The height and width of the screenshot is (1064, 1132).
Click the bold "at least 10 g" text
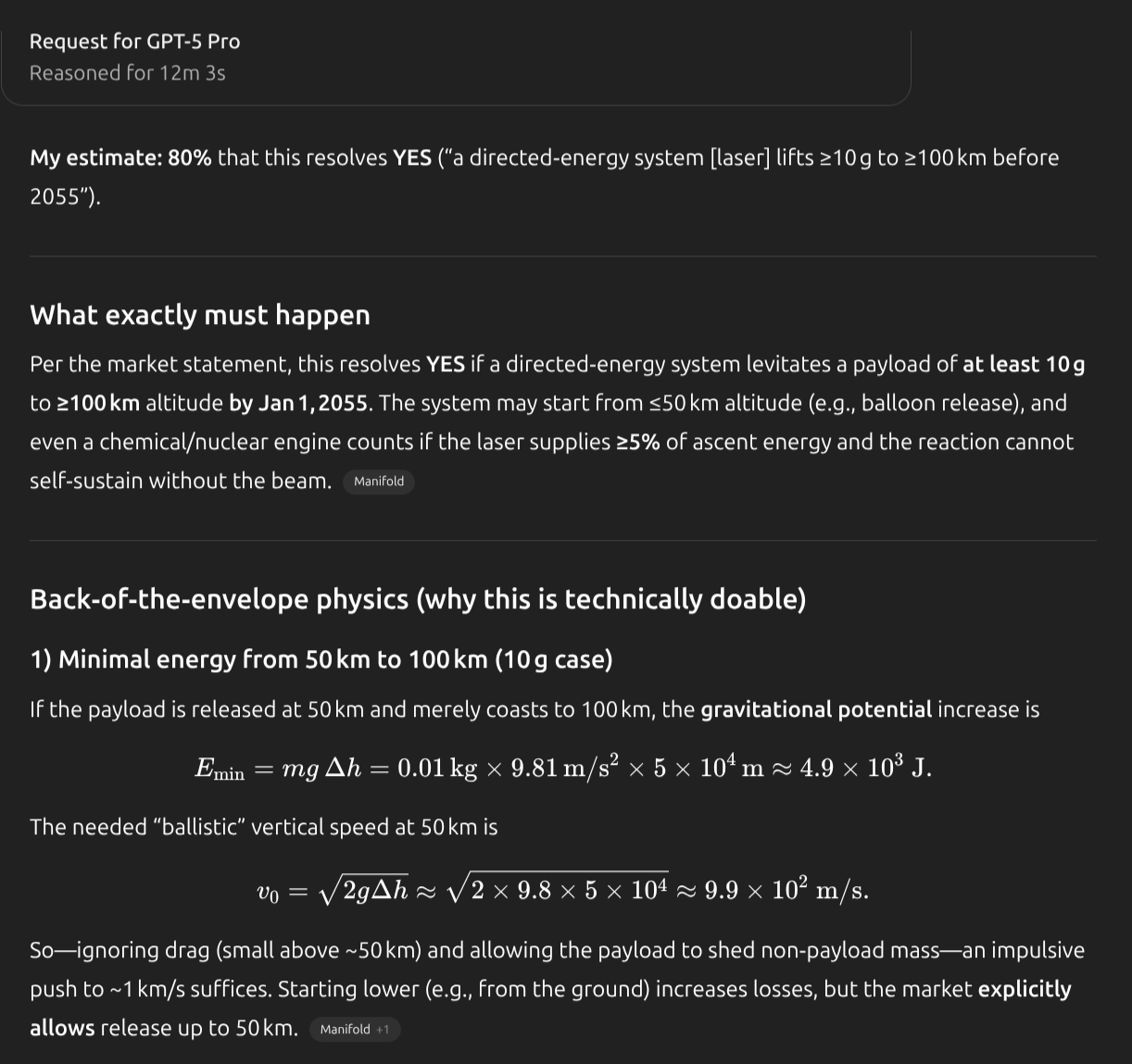tap(1023, 364)
